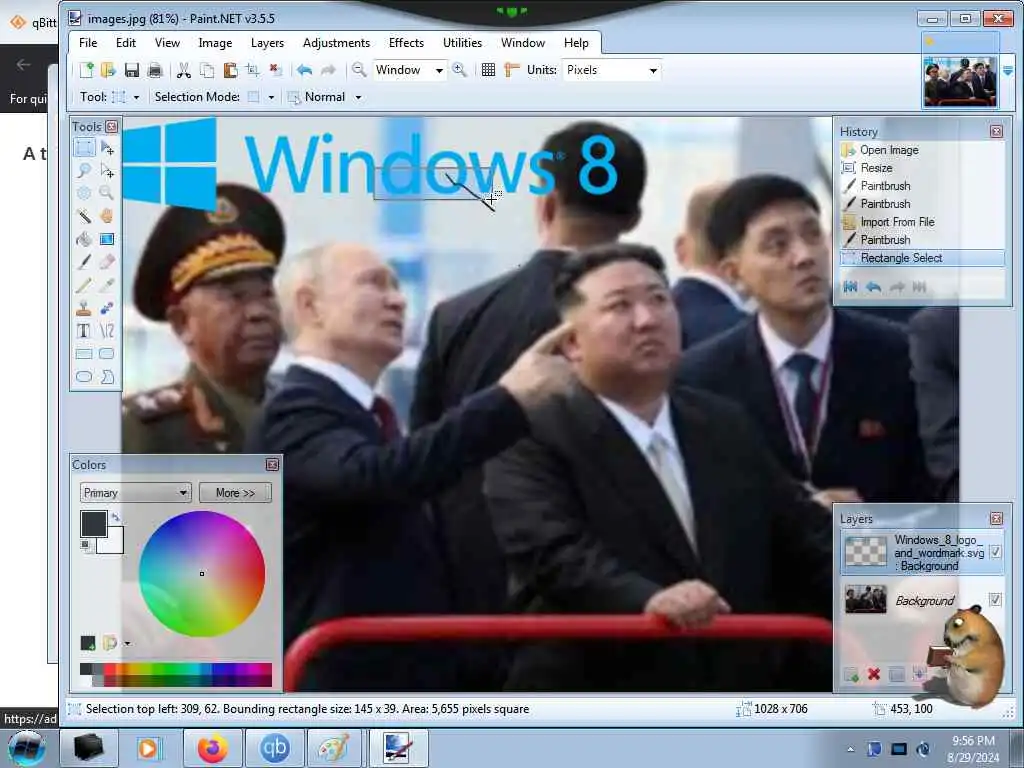Select the Move Selection tool
This screenshot has width=1024, height=768.
pos(107,171)
